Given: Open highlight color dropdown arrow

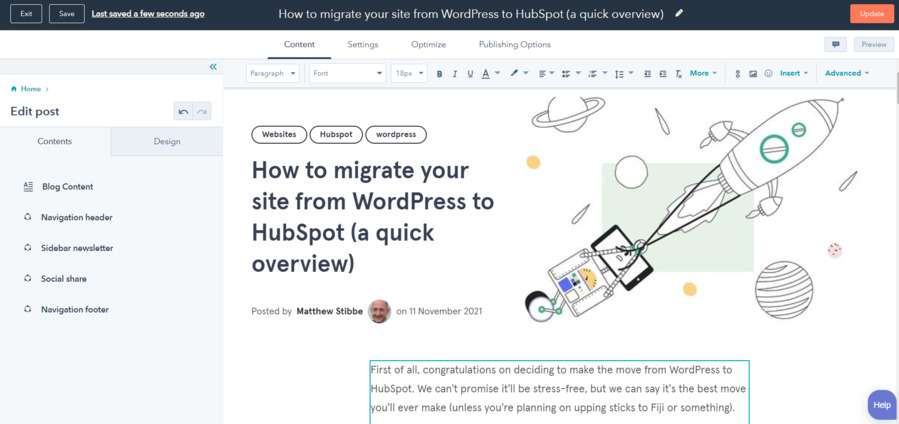Looking at the screenshot, I should click(526, 73).
